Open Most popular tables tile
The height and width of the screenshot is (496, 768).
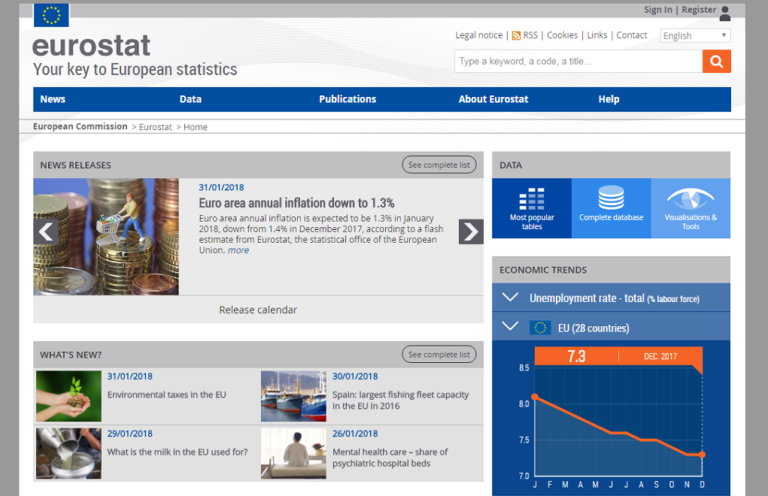coord(532,208)
